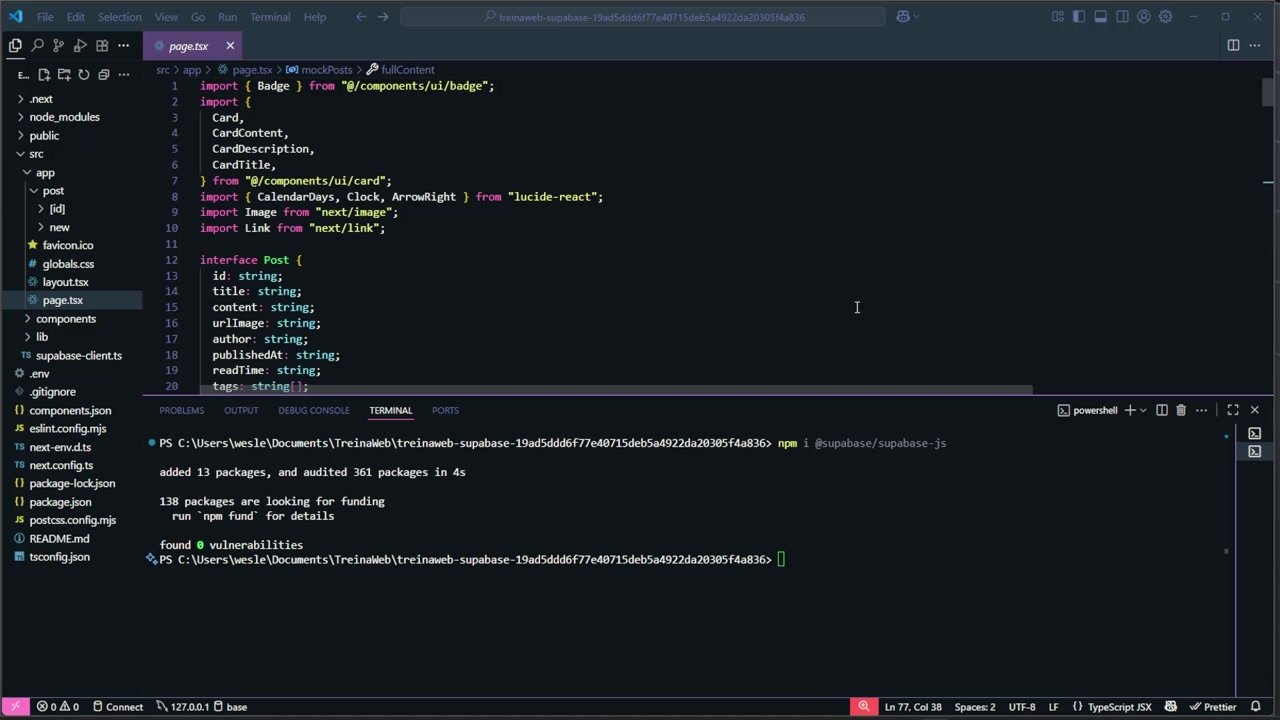Open the Run and Debug view

click(x=80, y=46)
